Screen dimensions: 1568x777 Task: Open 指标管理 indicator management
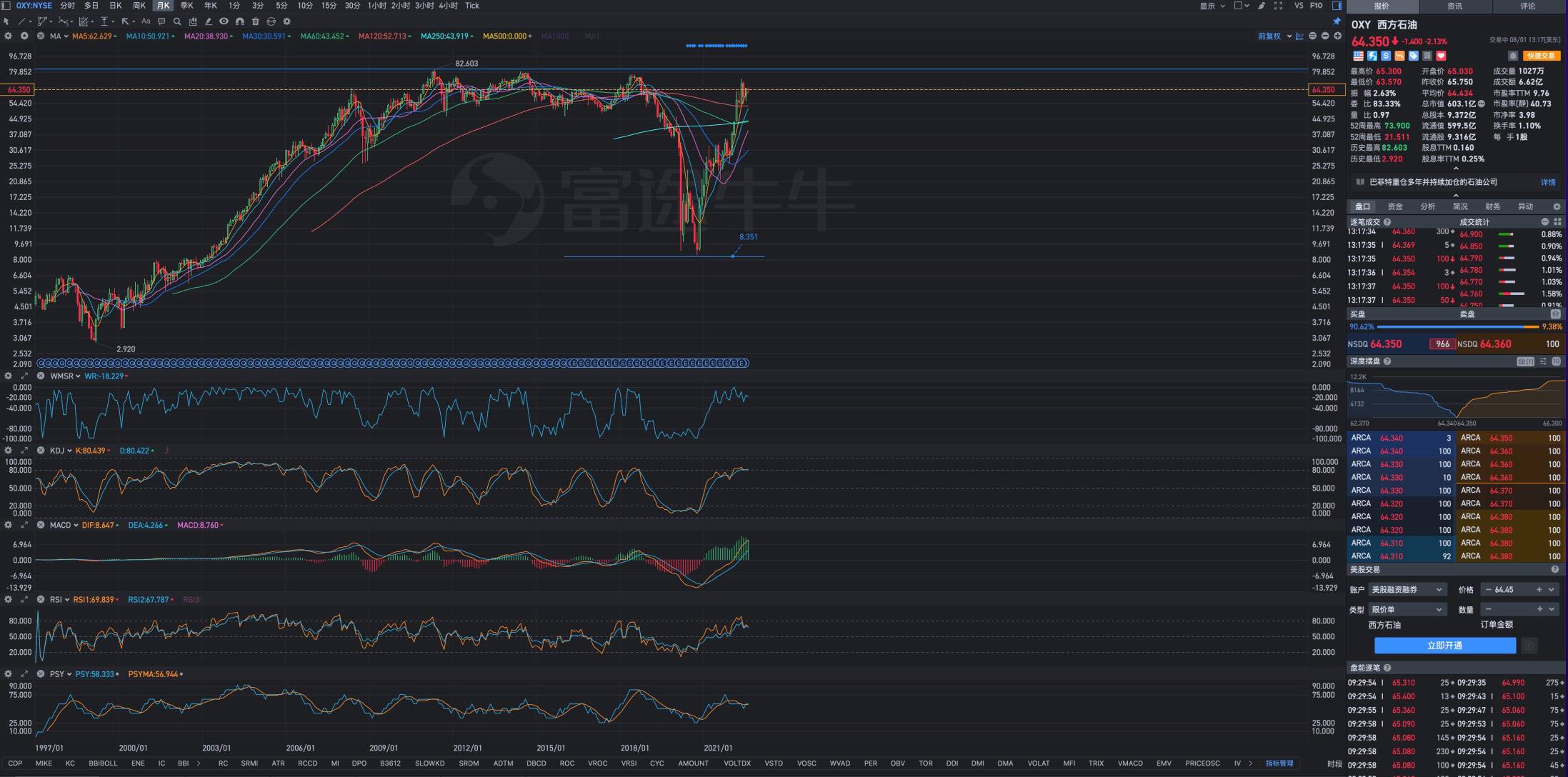tap(1279, 763)
